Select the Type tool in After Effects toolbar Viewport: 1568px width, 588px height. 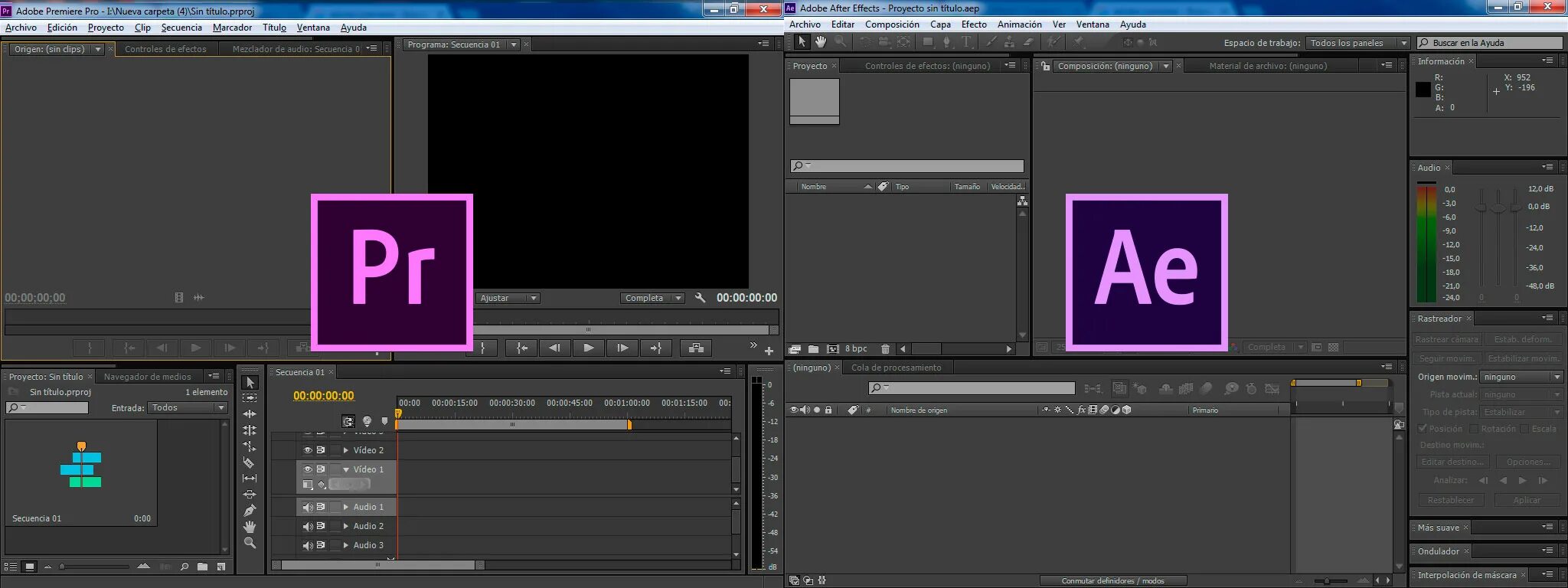click(x=966, y=42)
